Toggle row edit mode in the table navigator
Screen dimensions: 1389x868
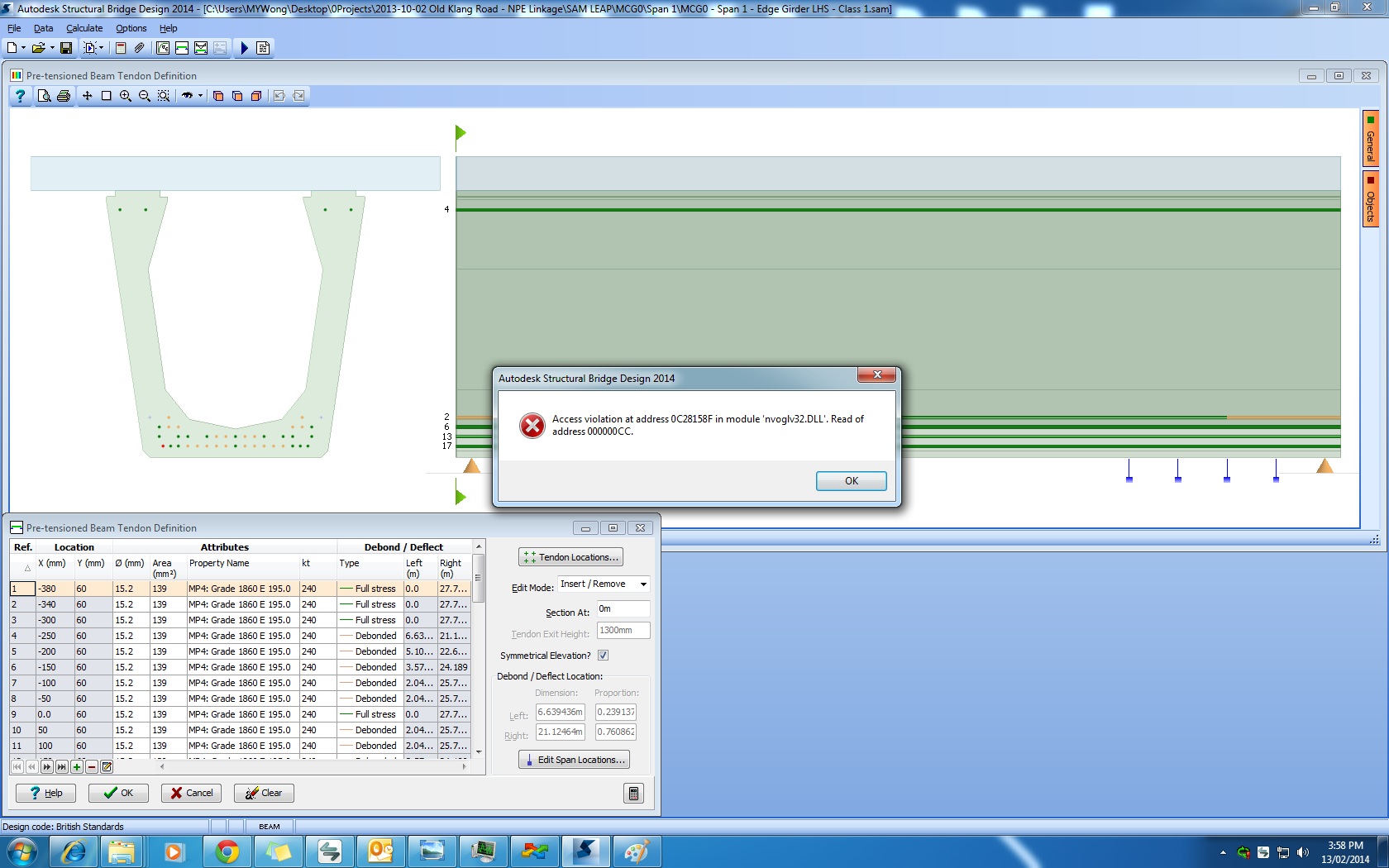(x=106, y=767)
